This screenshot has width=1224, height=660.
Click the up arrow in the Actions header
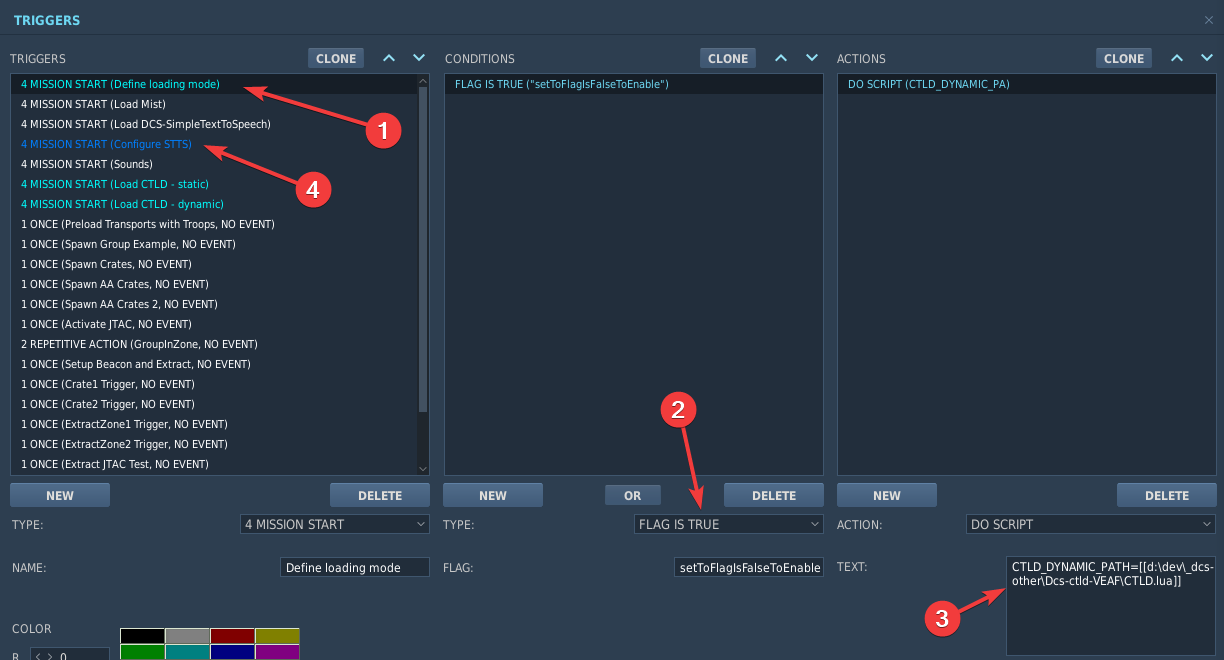click(x=1176, y=57)
